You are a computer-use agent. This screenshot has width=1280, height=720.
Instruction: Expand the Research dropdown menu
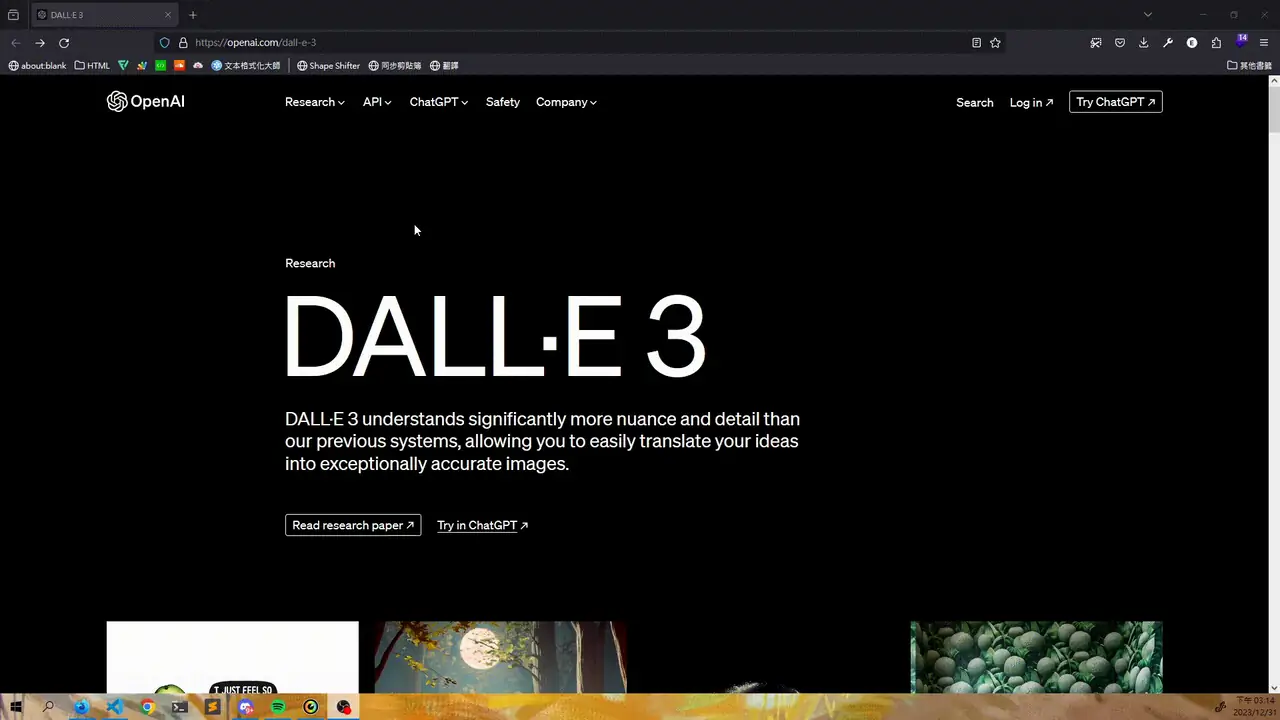[x=315, y=102]
